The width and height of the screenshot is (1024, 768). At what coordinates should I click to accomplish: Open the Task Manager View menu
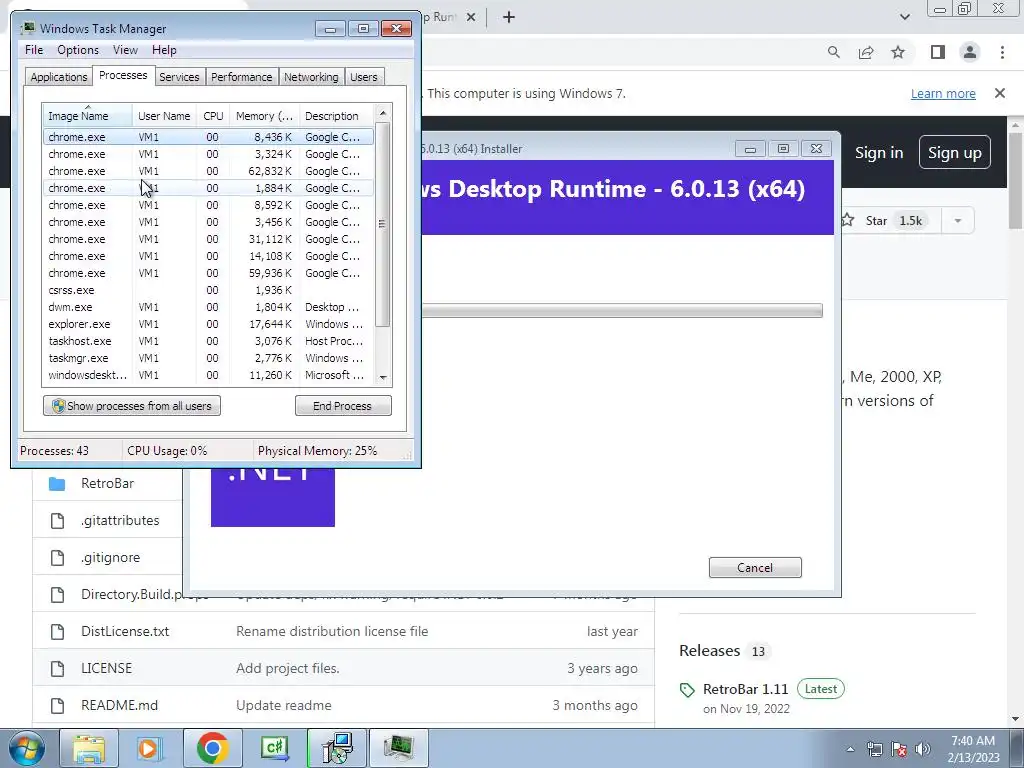point(125,50)
